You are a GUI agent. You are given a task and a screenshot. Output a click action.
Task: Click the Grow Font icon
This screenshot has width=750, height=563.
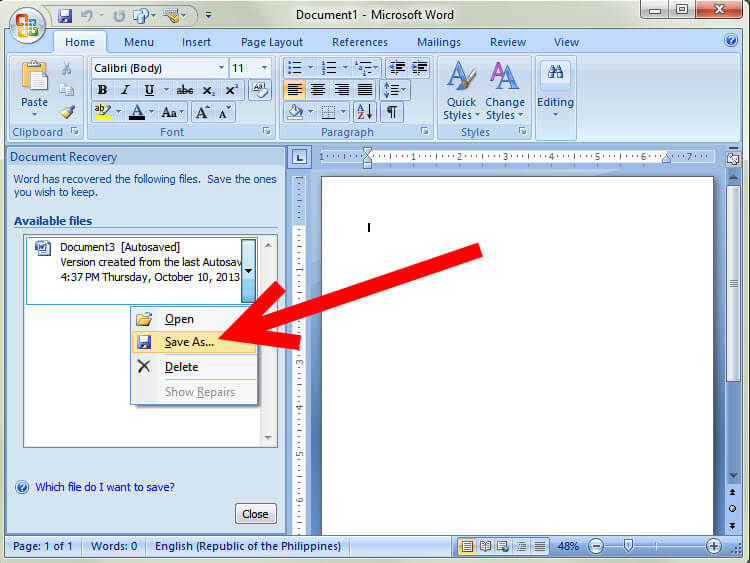click(x=202, y=112)
